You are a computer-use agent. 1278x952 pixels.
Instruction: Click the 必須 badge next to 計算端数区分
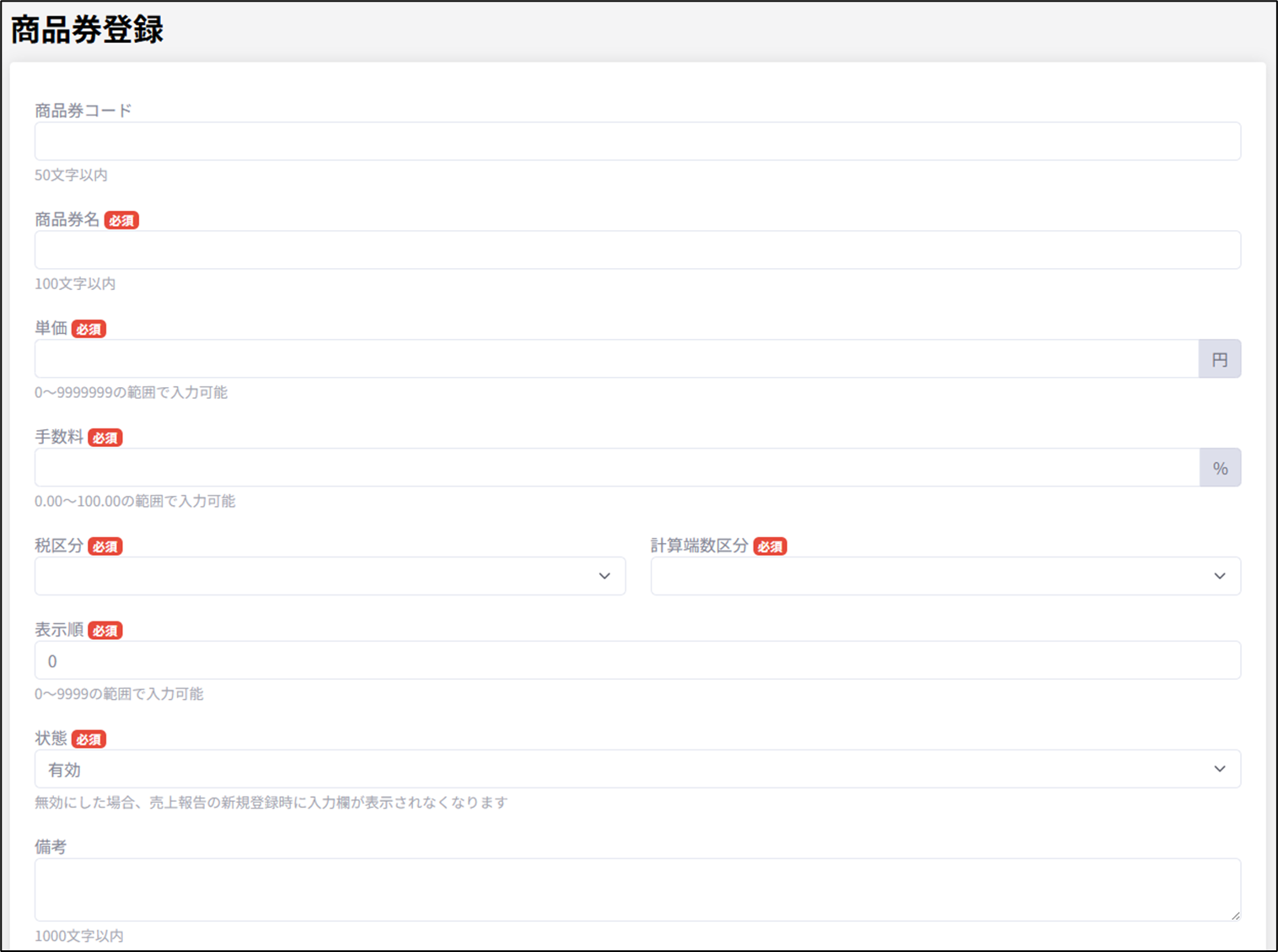click(770, 547)
